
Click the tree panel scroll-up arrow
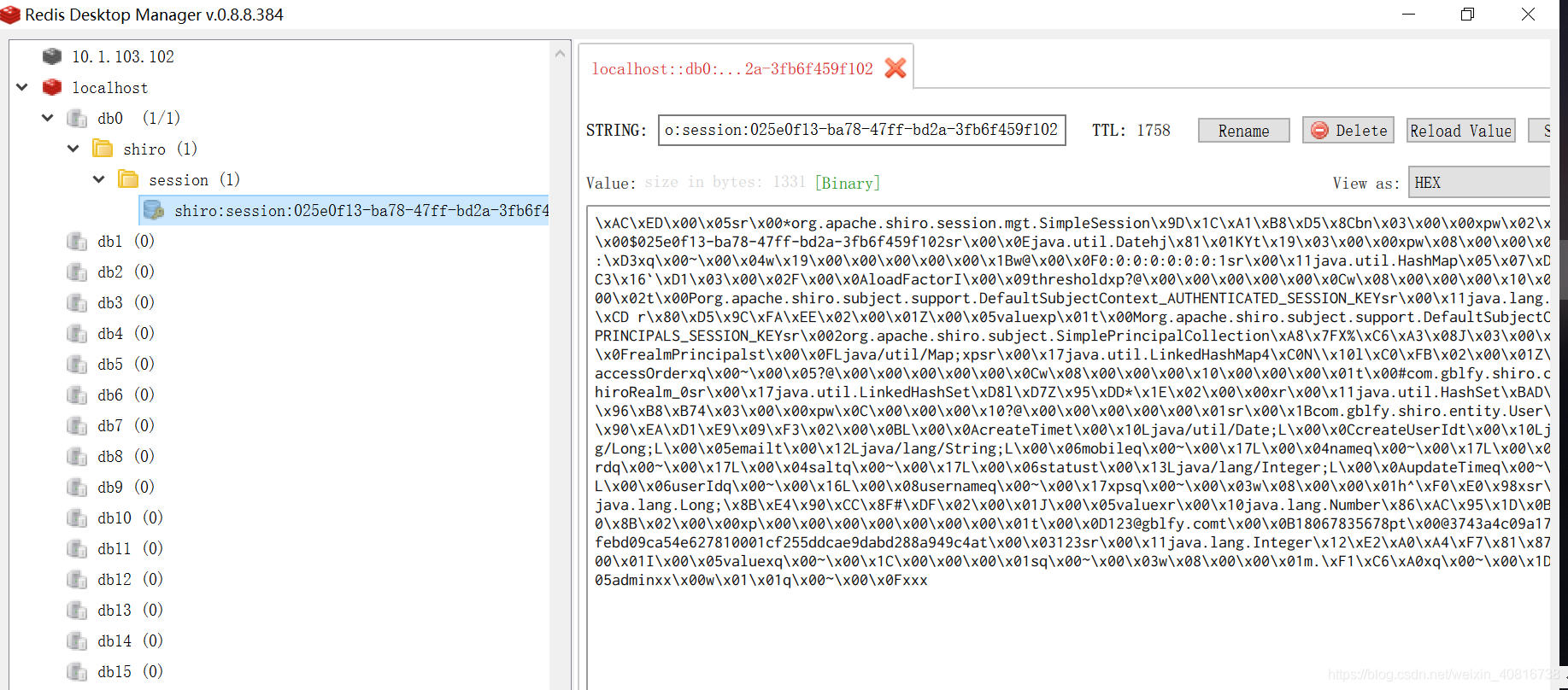click(561, 53)
